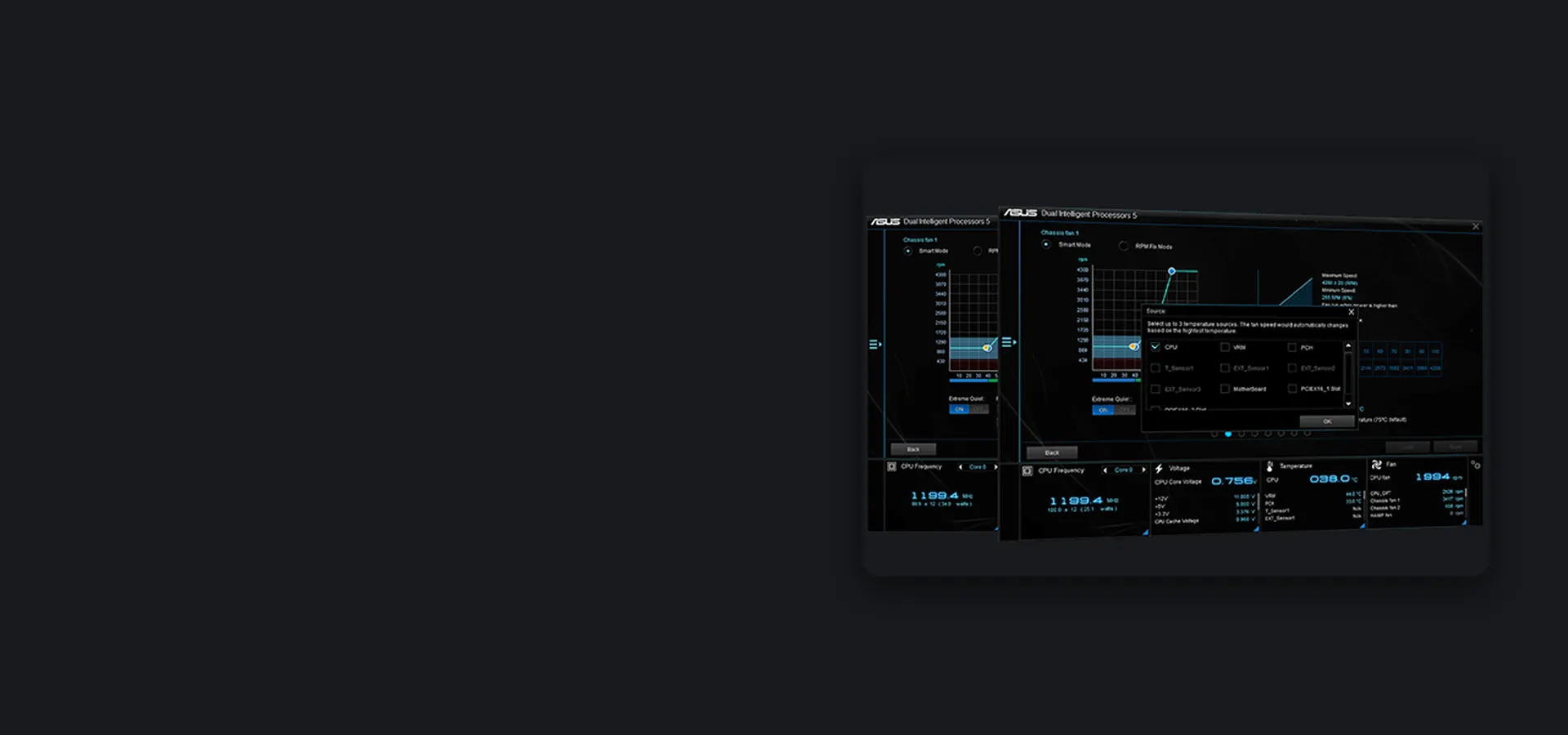Viewport: 1568px width, 735px height.
Task: Check the PCH source checkbox
Action: click(1292, 347)
